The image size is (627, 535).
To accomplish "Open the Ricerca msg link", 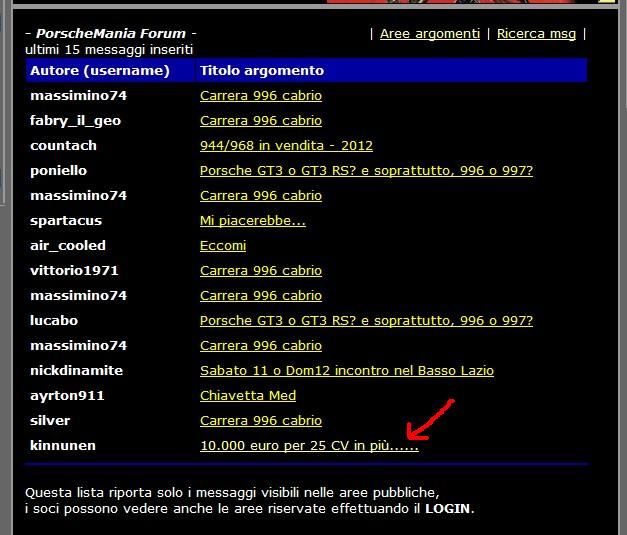I will pos(536,34).
